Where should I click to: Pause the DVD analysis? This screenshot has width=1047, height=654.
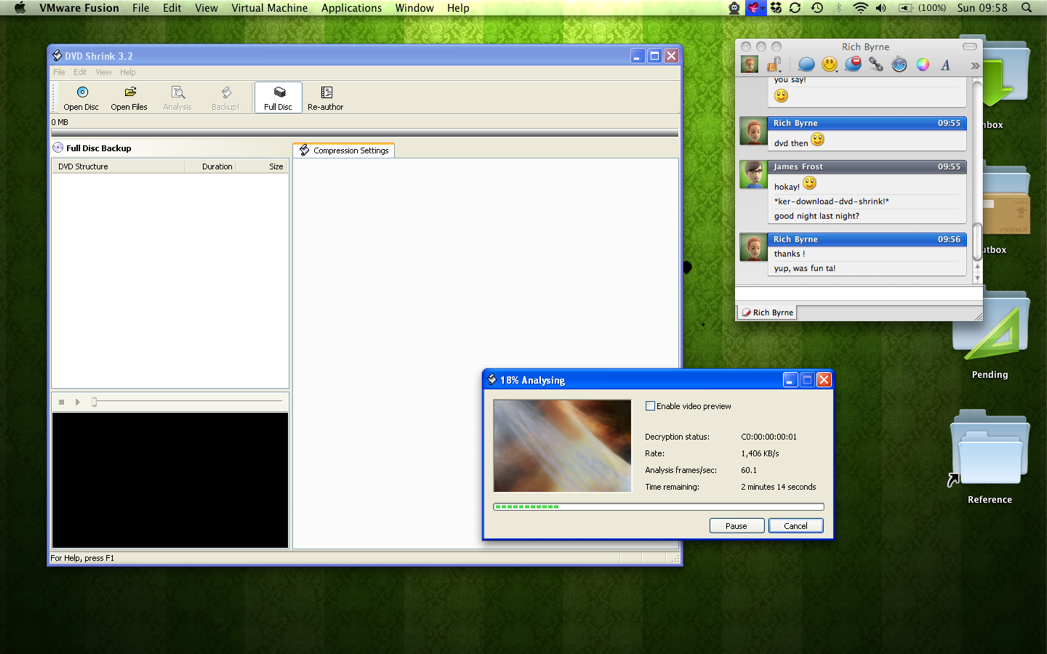coord(736,526)
